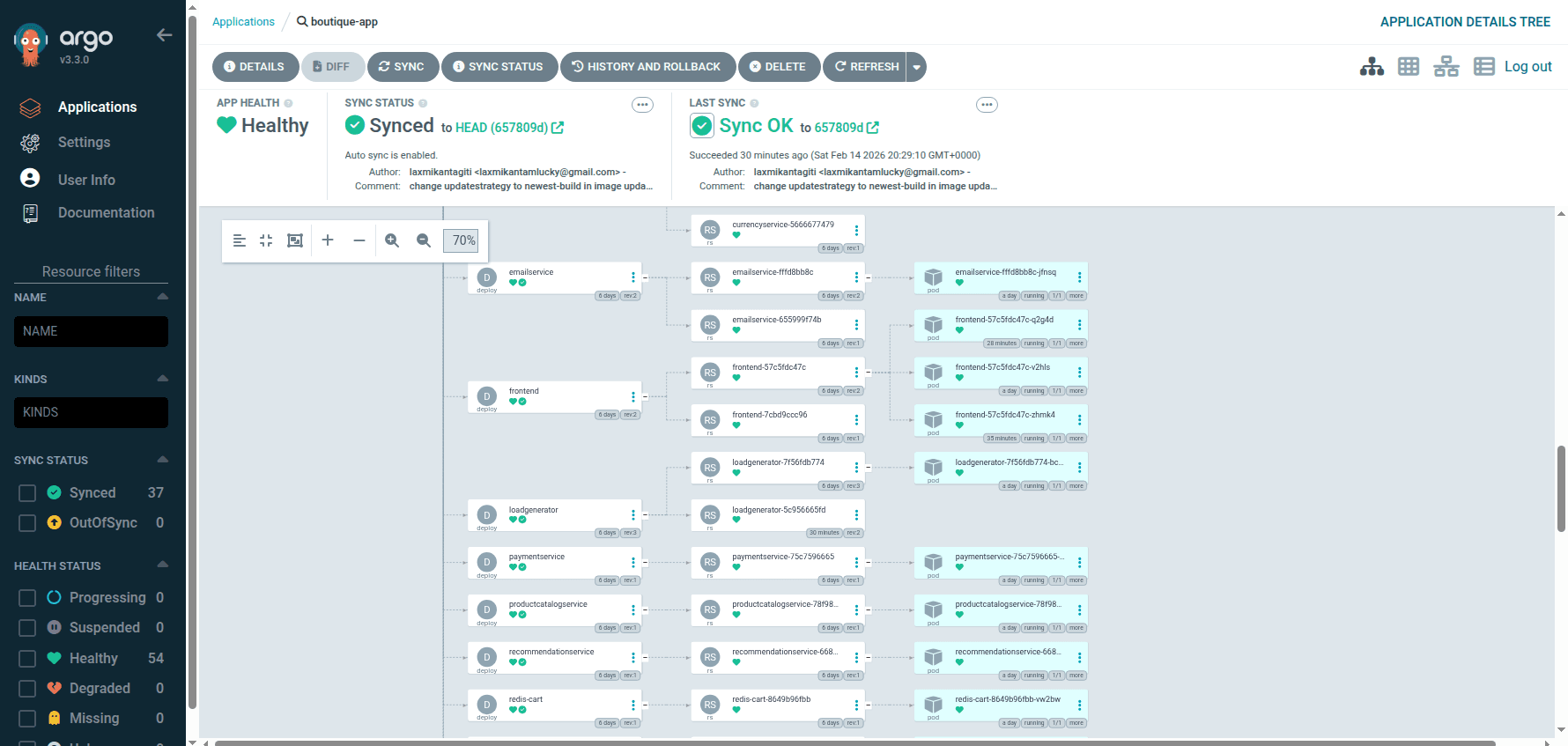Click the zoom in magnifier icon
Screen dimensions: 1568x746
(392, 240)
